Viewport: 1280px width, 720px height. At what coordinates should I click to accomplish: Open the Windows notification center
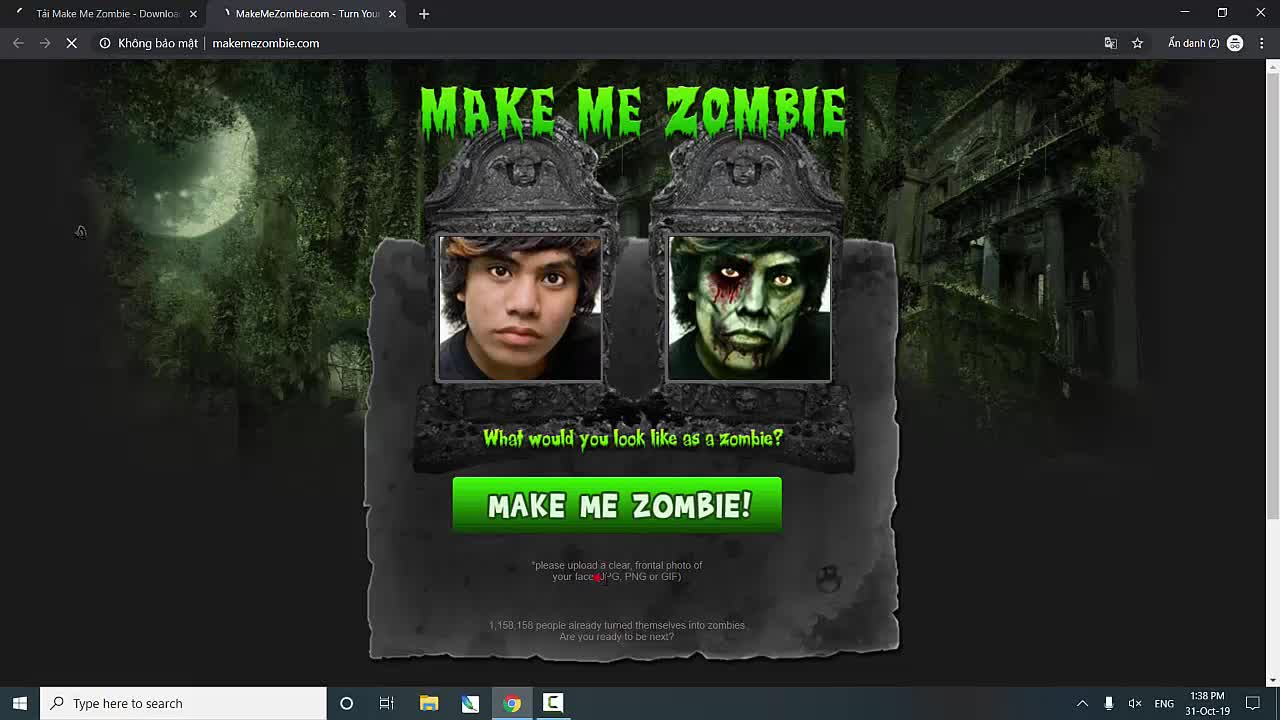(x=1253, y=703)
